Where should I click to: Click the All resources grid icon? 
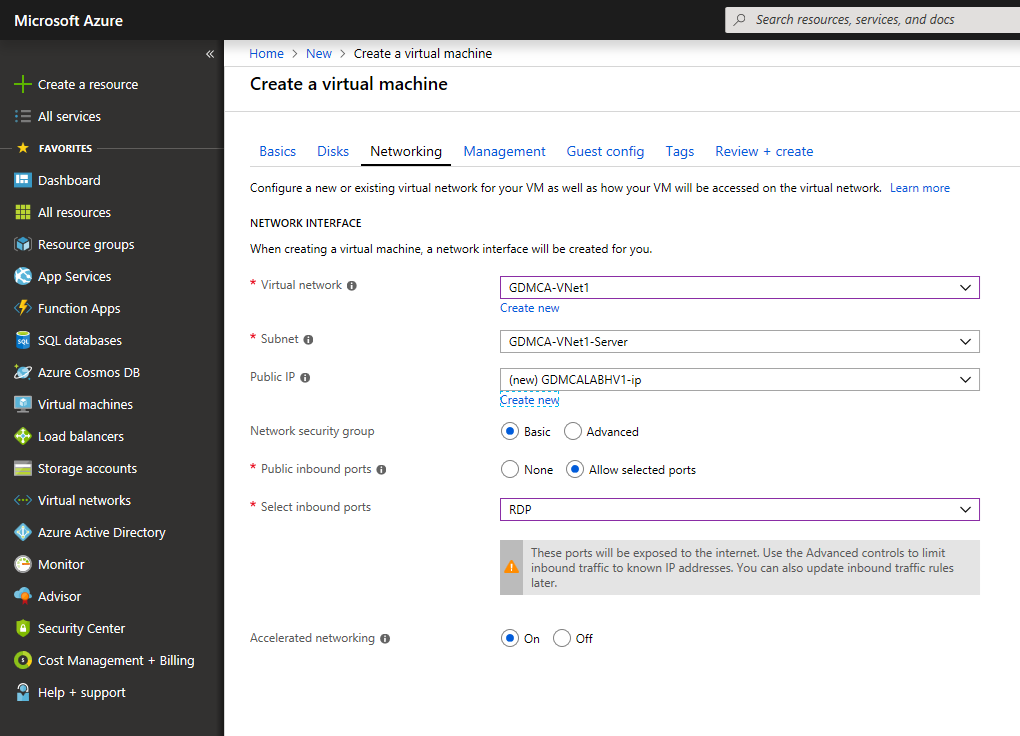pos(23,212)
